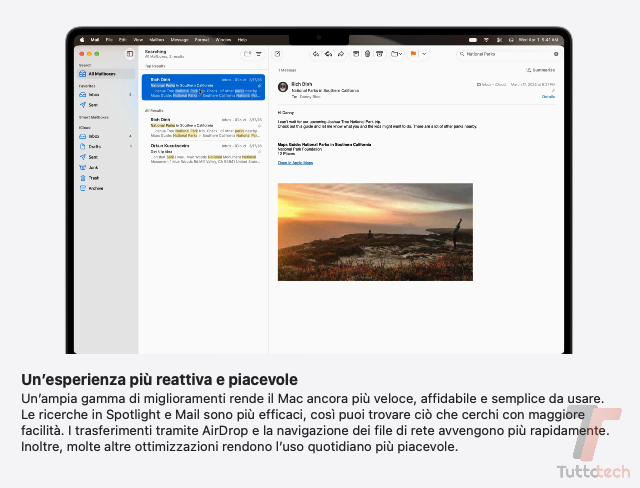Expand the flag color dropdown chevron
The width and height of the screenshot is (640, 488).
[424, 54]
